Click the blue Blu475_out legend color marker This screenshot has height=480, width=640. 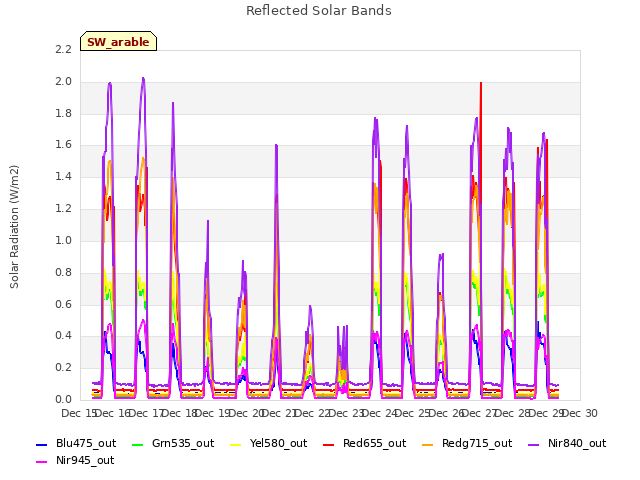(42, 444)
